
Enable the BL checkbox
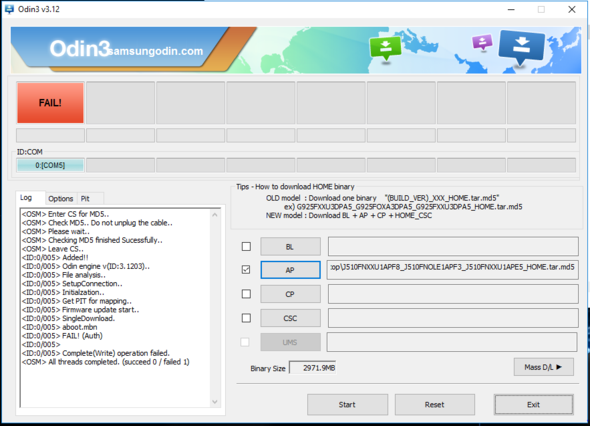click(246, 246)
